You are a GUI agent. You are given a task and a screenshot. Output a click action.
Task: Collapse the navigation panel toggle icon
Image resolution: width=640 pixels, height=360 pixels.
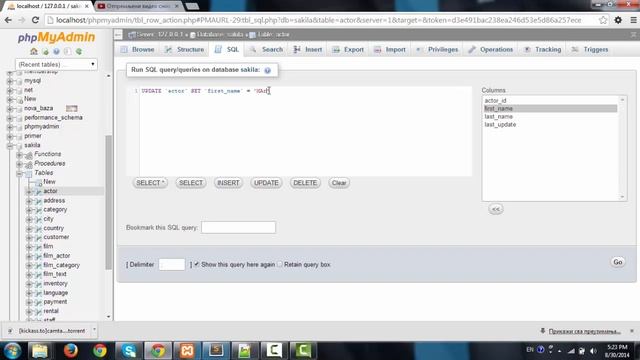point(118,35)
